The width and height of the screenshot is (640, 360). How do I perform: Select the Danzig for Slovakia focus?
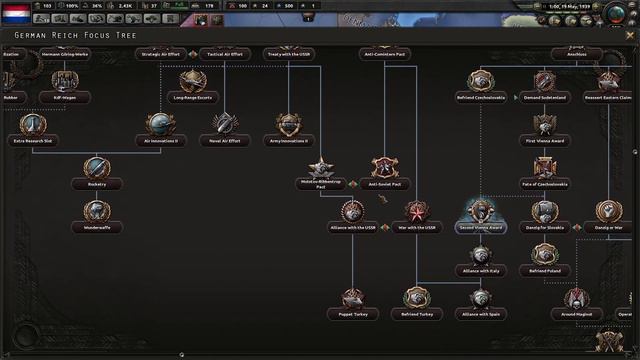544,216
